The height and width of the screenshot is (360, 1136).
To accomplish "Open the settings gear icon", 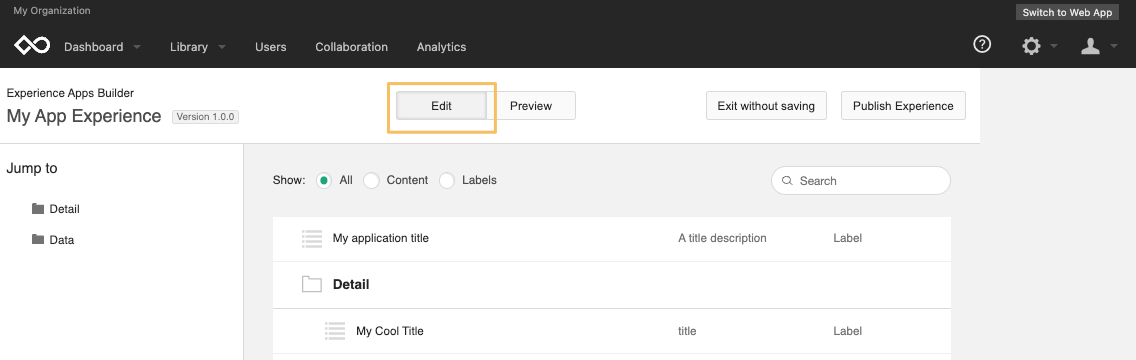I will click(x=1031, y=46).
